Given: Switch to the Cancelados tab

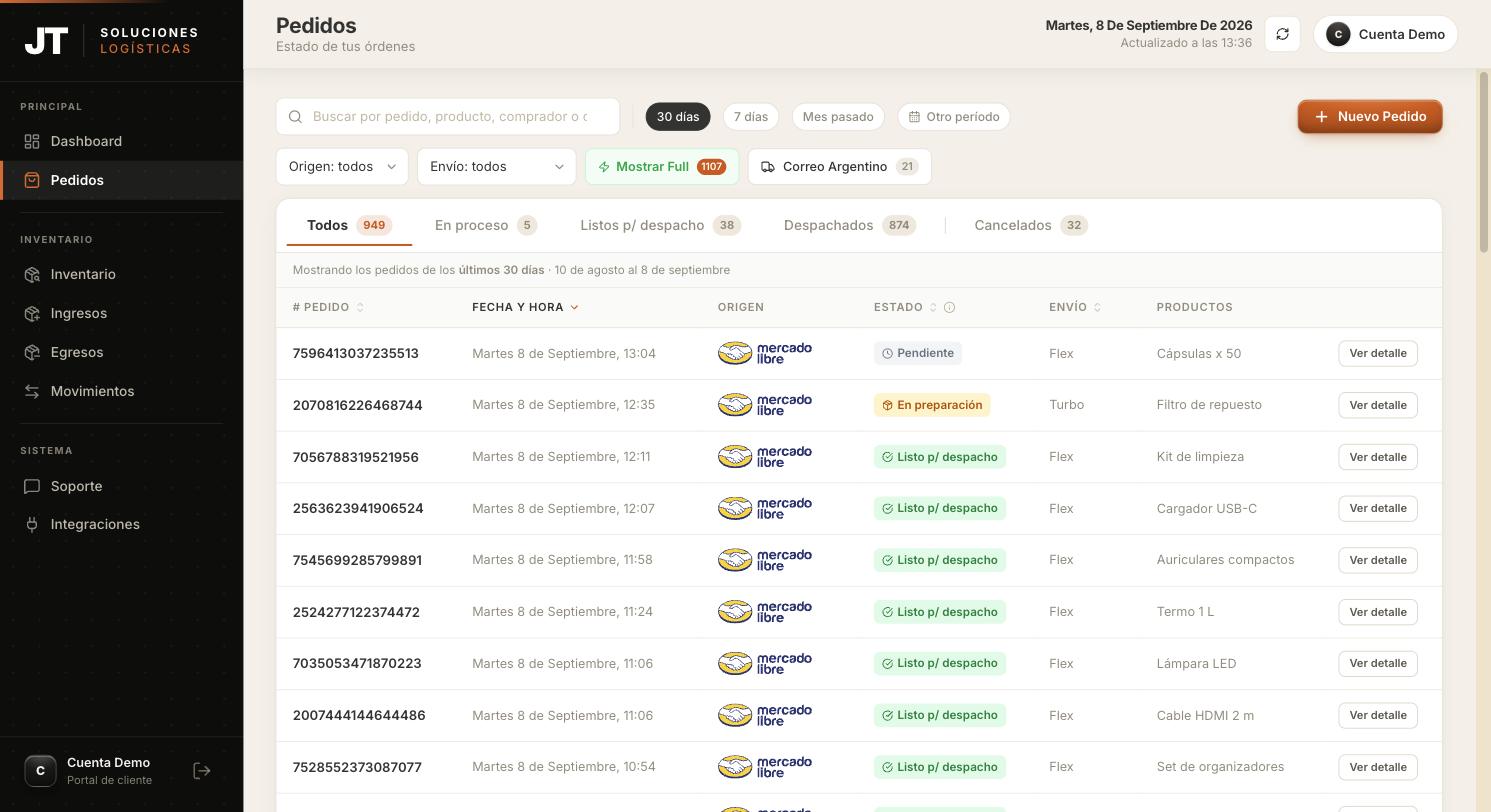Looking at the screenshot, I should coord(1031,225).
